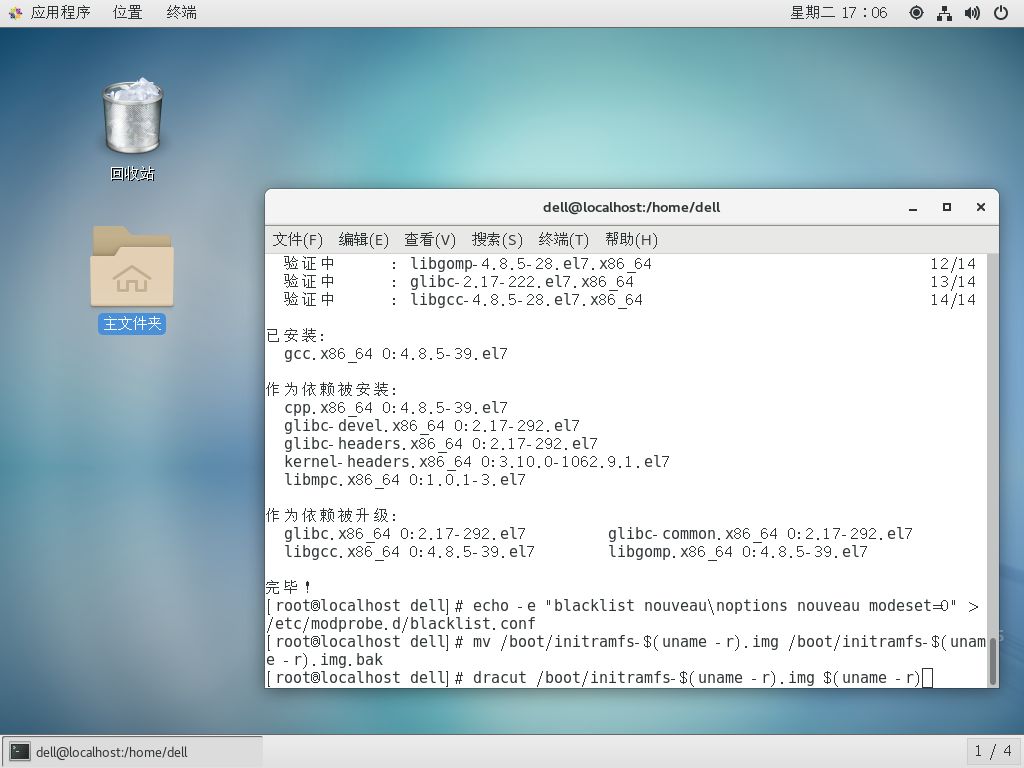Open the terminal 编辑(E) menu

coord(364,240)
